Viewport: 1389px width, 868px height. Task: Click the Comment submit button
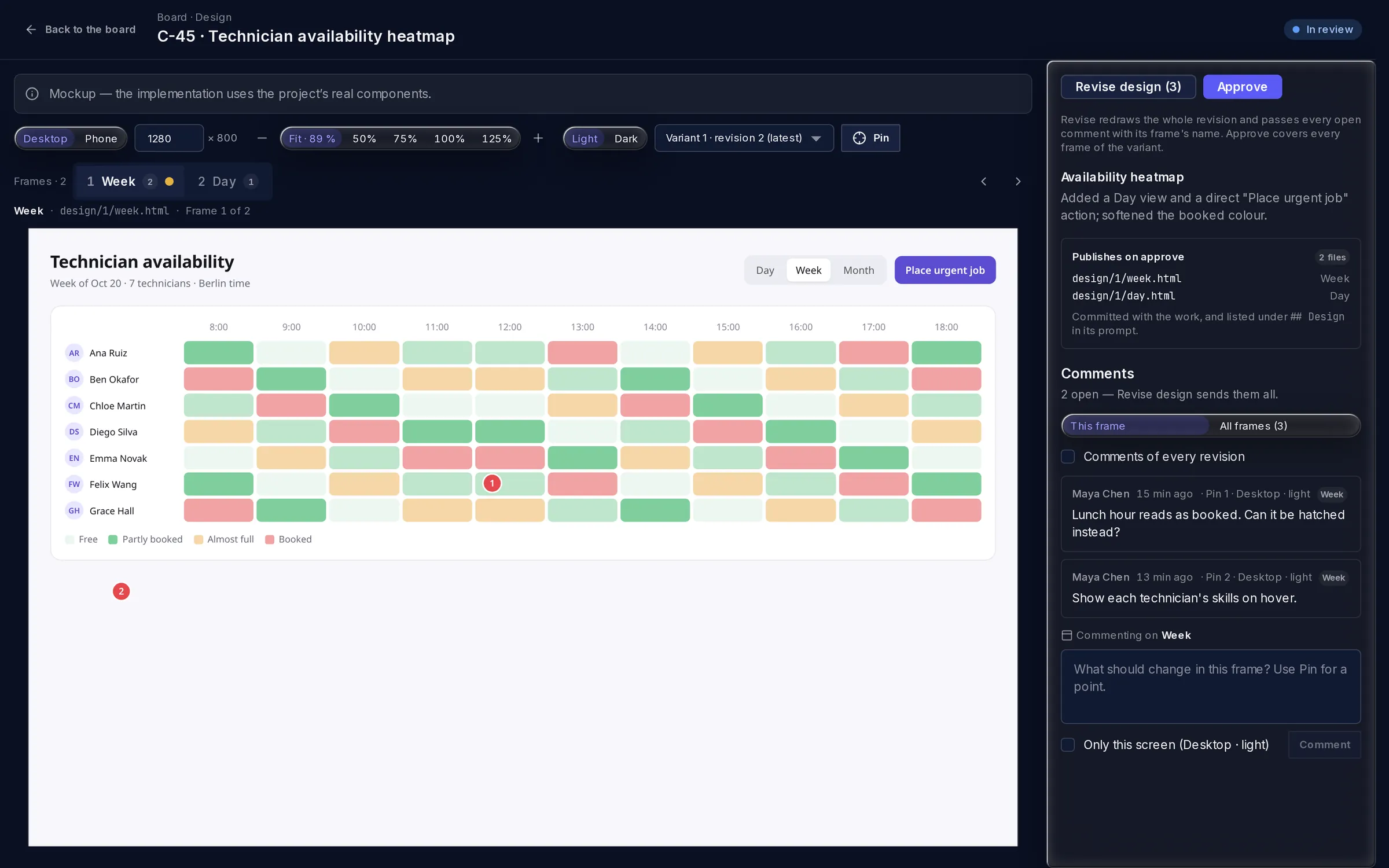(1324, 745)
